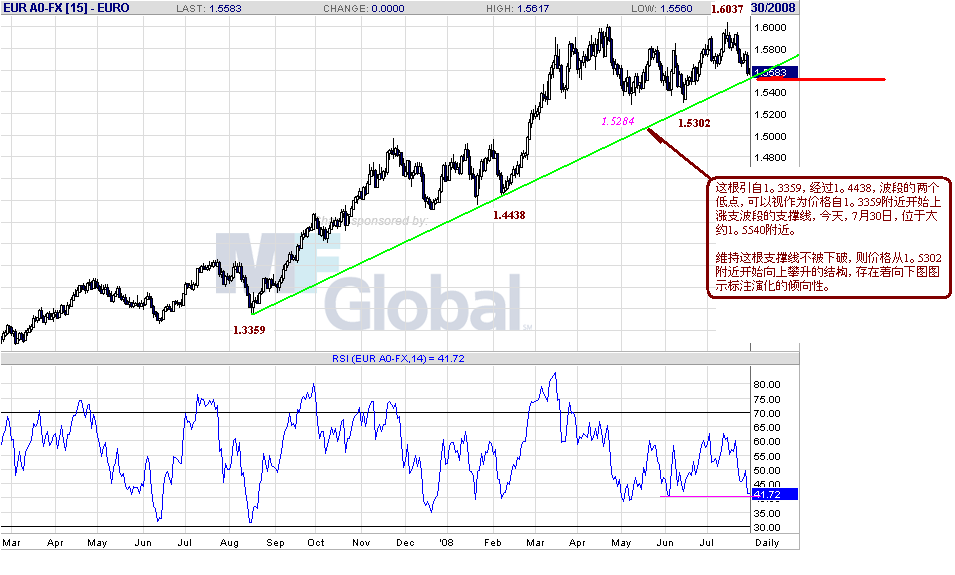The width and height of the screenshot is (955, 575).
Task: Click the magenta 1.5284 low label
Action: tap(618, 121)
